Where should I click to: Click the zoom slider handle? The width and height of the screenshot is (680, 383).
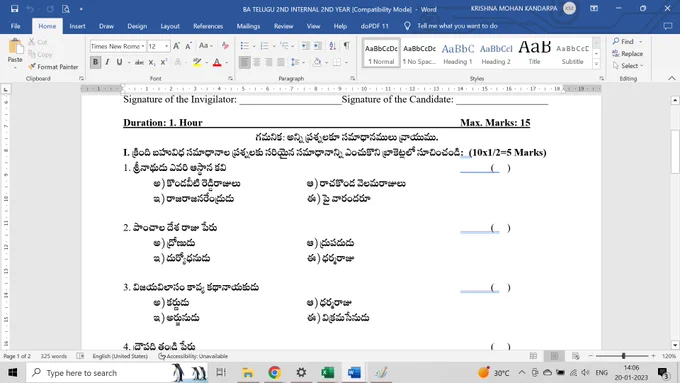[624, 356]
